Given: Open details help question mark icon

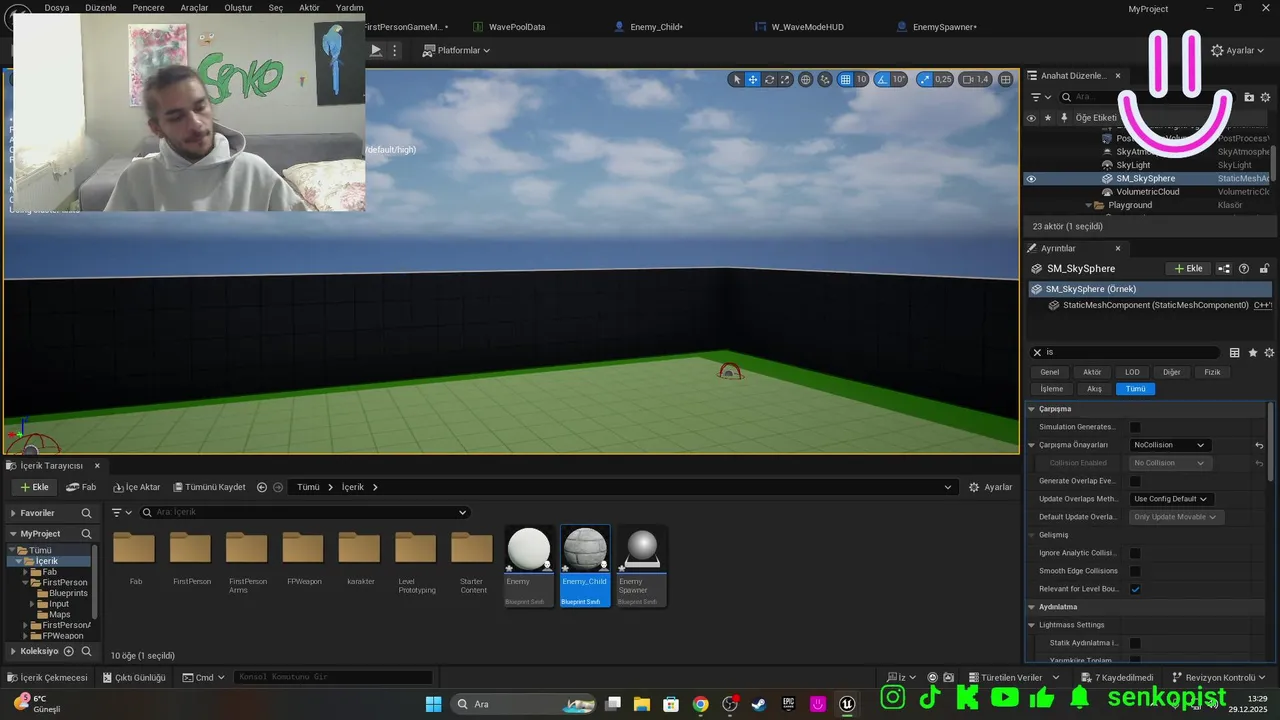Looking at the screenshot, I should (x=1244, y=269).
